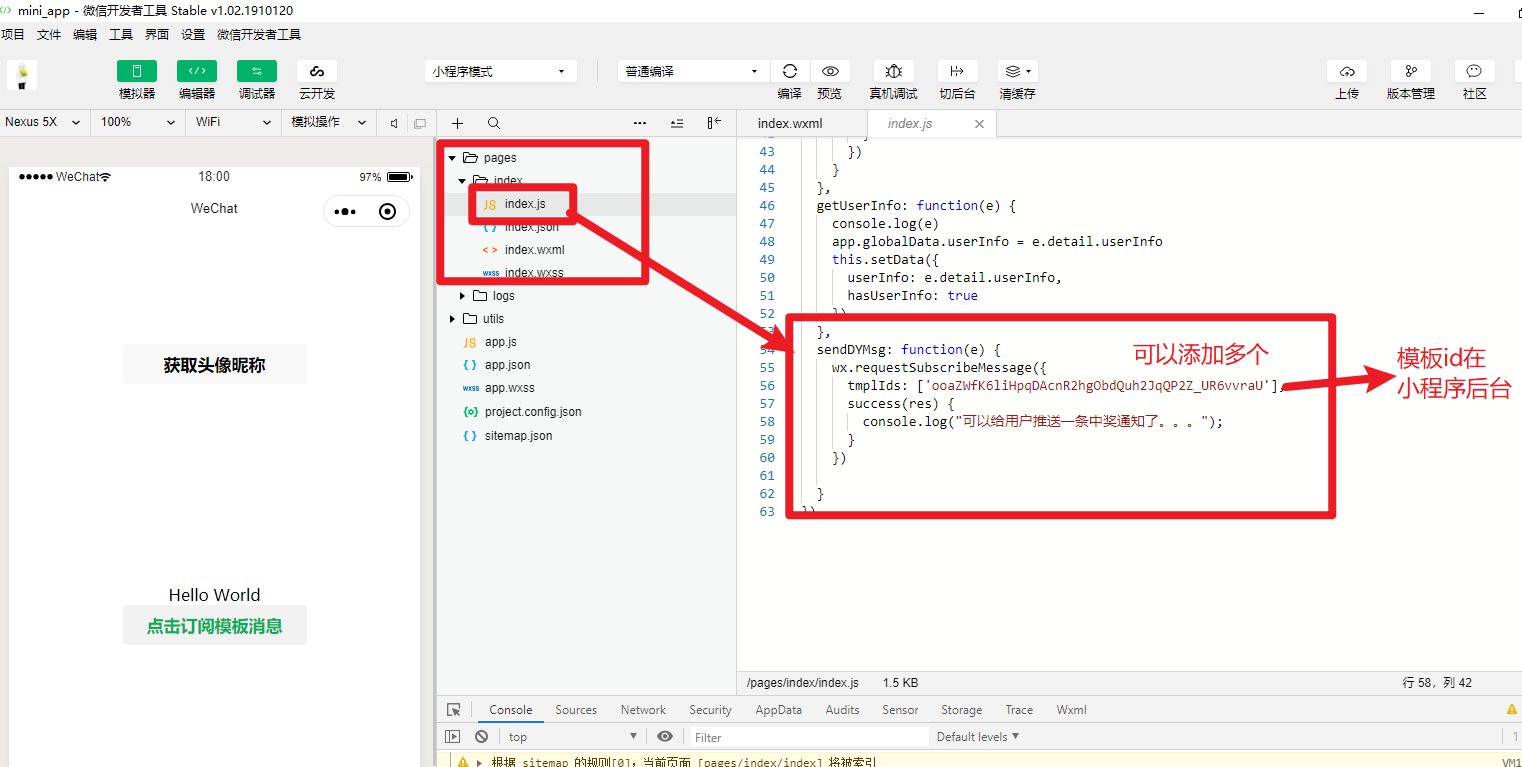Switch to the Network tab

[x=643, y=710]
